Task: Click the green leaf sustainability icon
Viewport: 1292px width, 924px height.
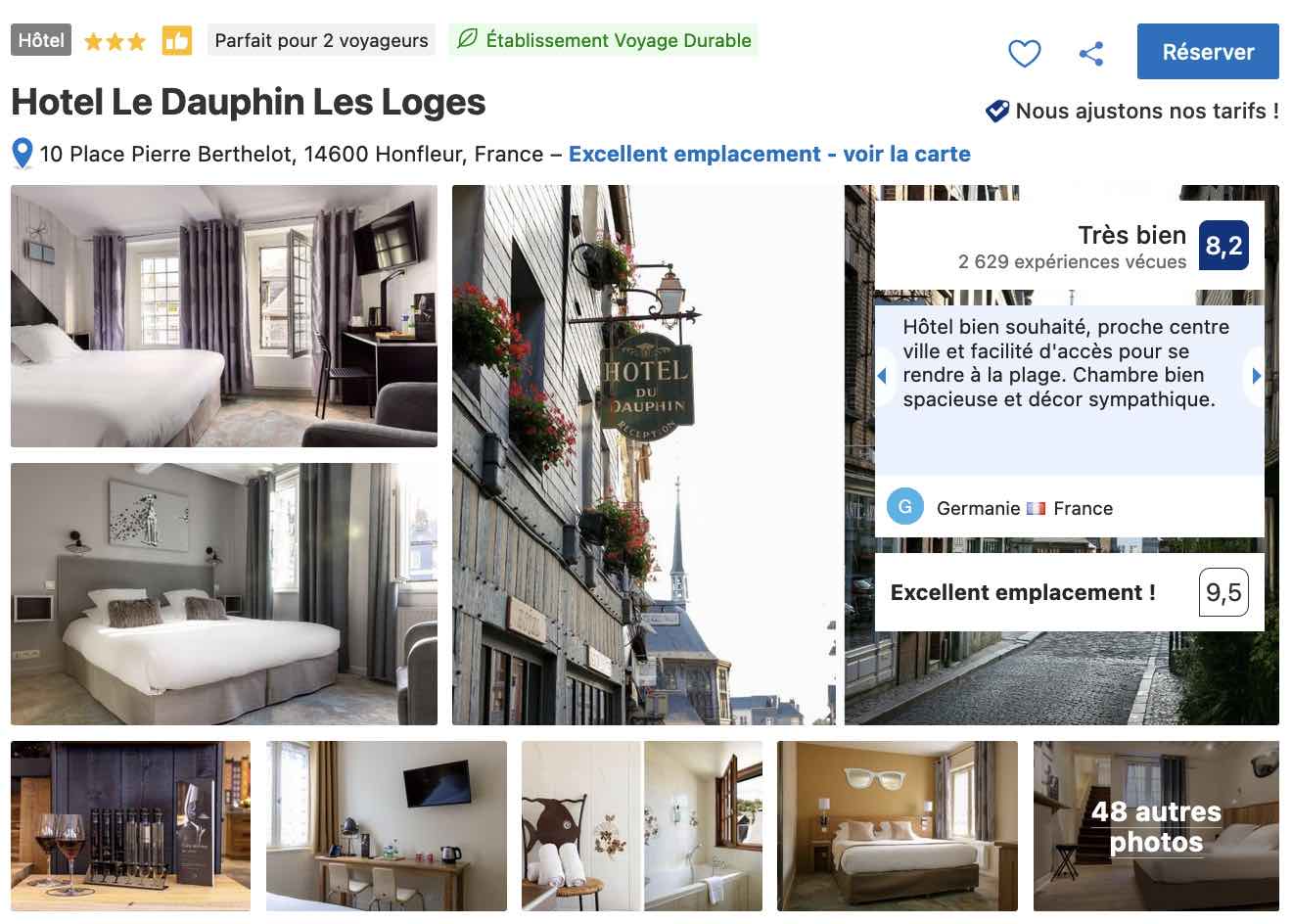Action: (468, 40)
